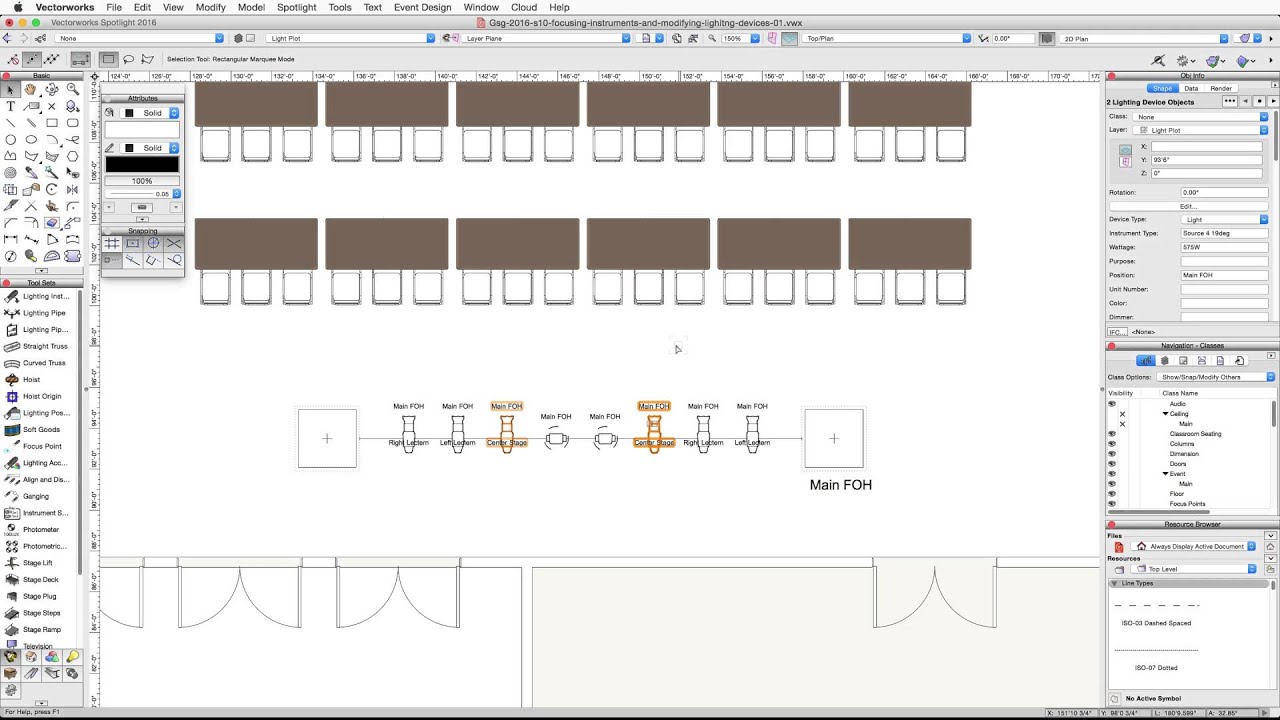Screen dimensions: 1280x720
Task: Open Class Options Show/Snap/Modify Others dropdown
Action: click(x=1217, y=377)
